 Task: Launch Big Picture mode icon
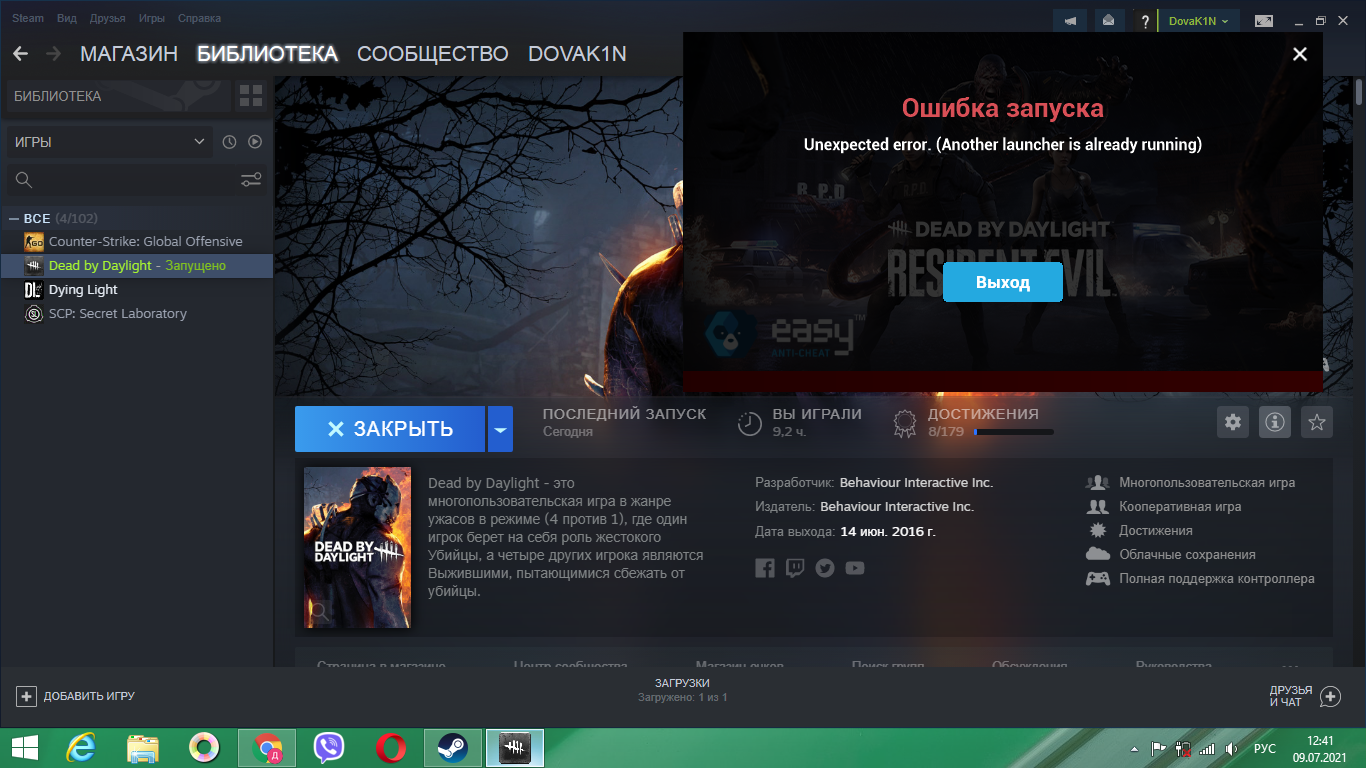click(1264, 20)
